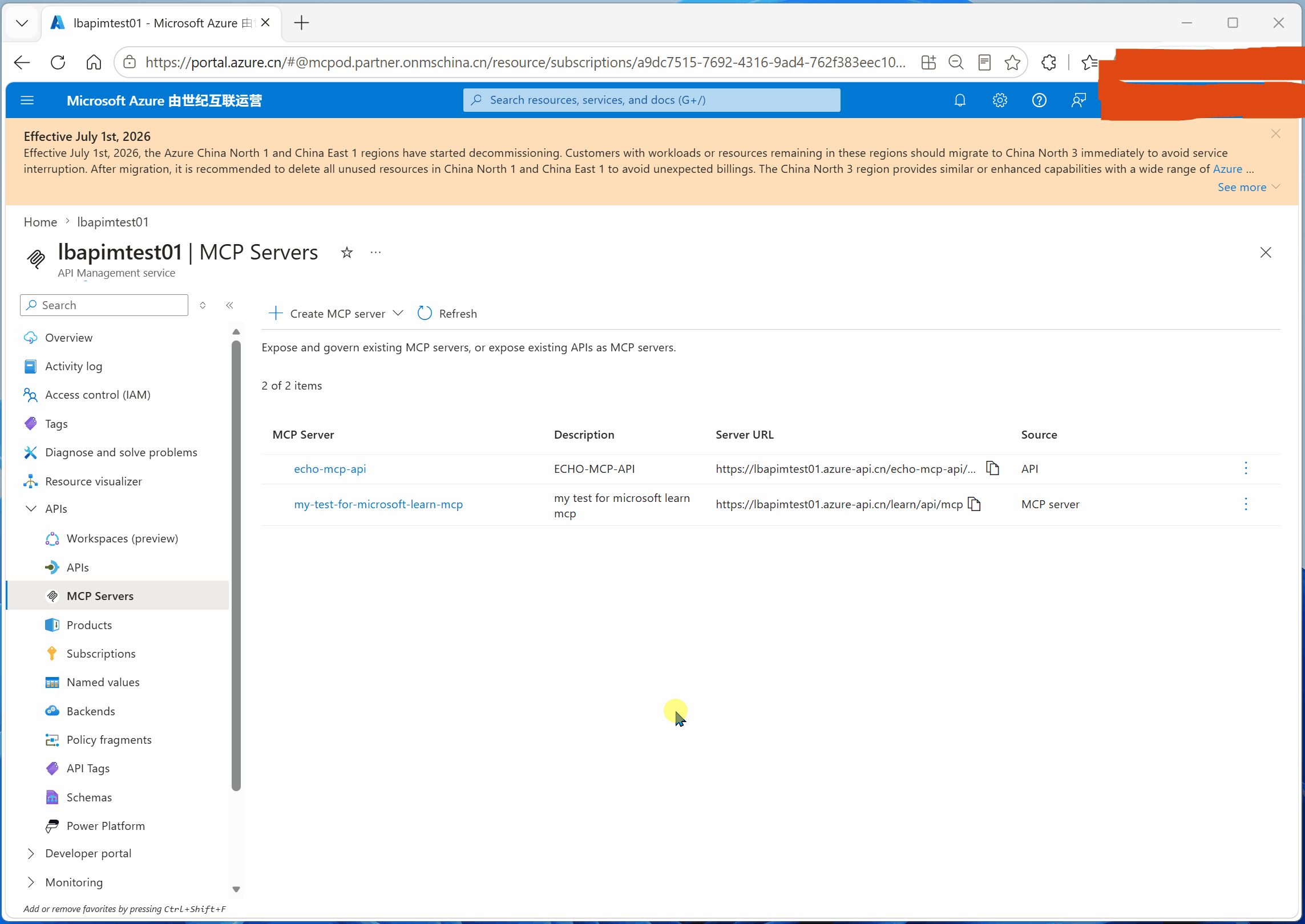The height and width of the screenshot is (924, 1305).
Task: Open Access control (IAM)
Action: coord(98,395)
